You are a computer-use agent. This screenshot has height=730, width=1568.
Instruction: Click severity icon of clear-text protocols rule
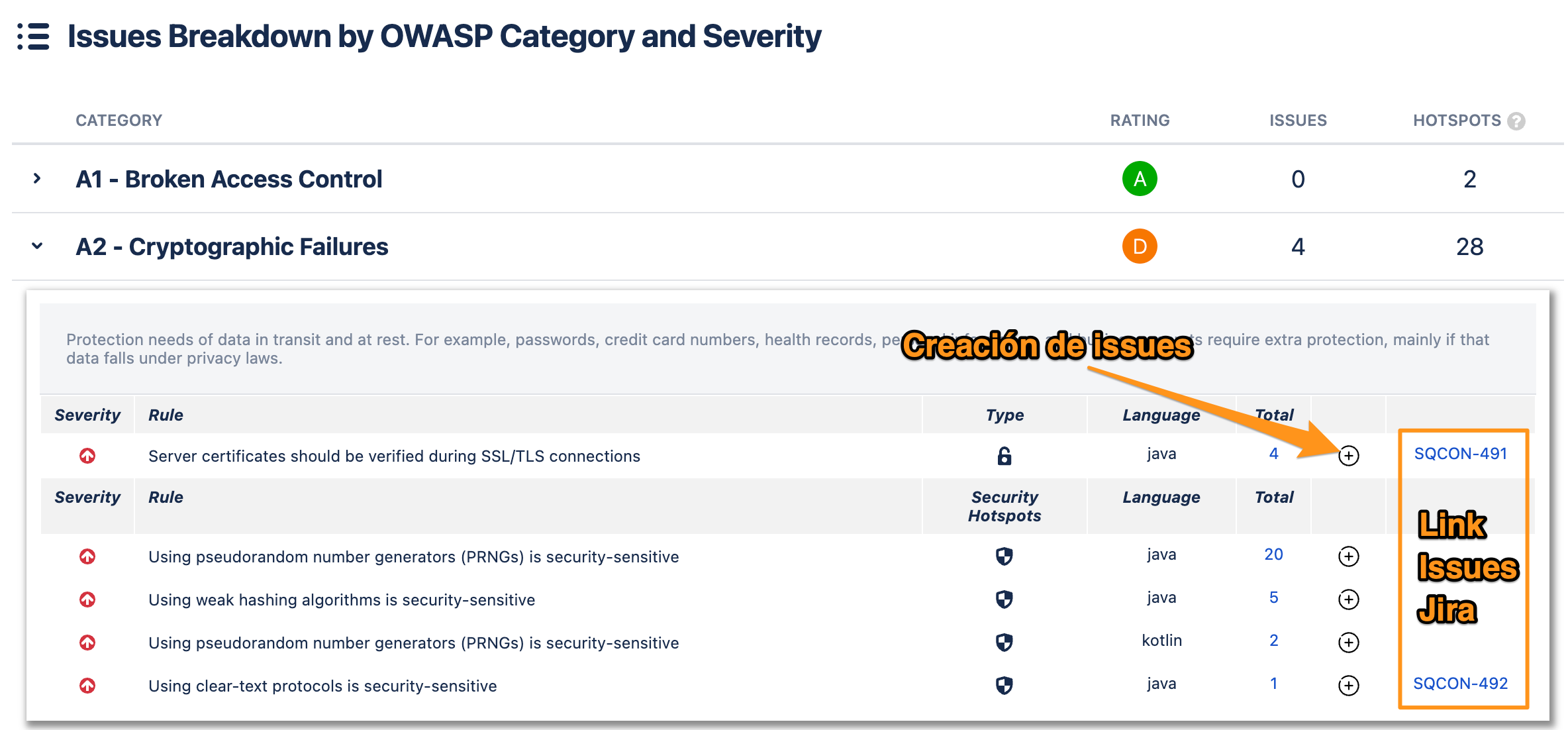[x=87, y=686]
